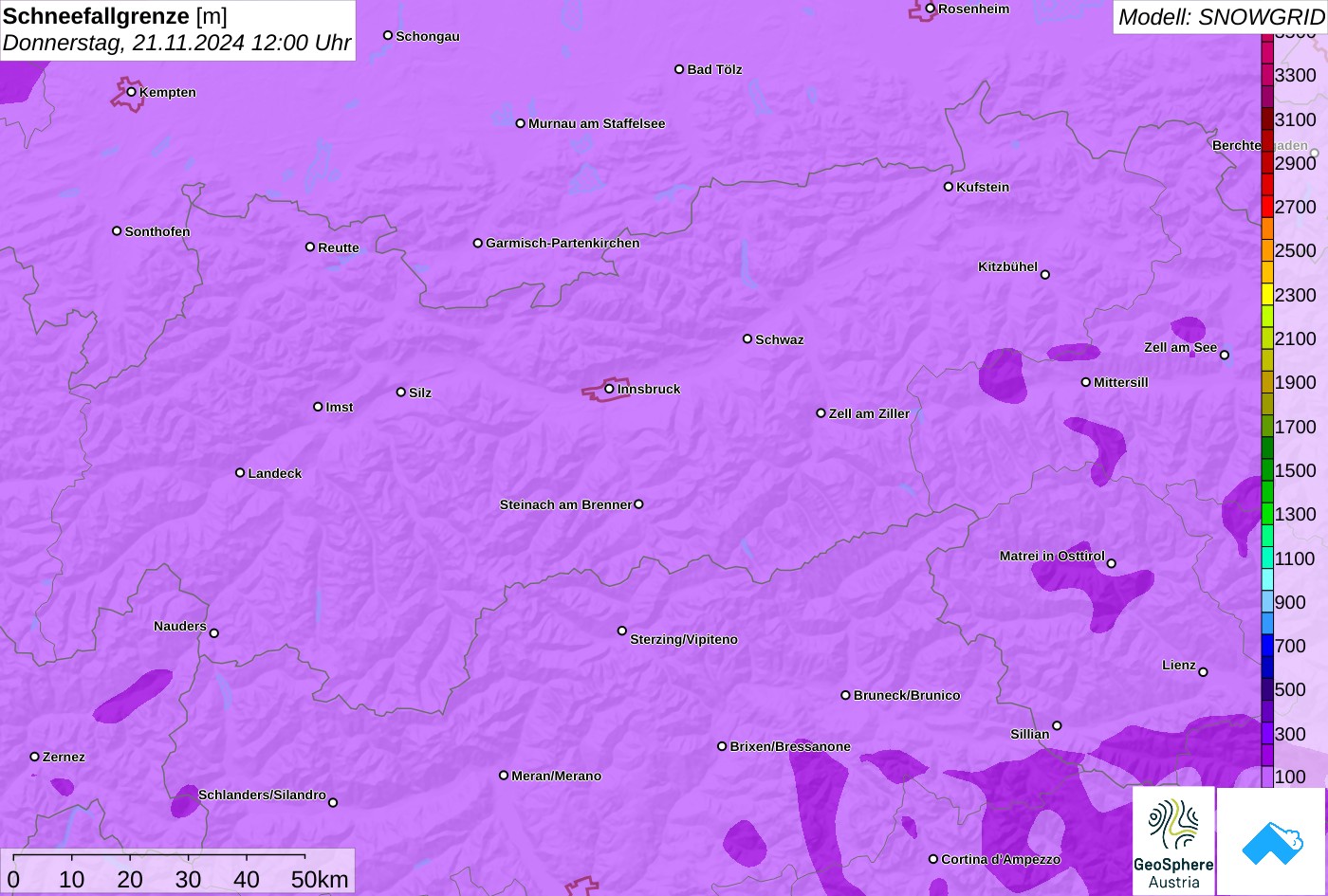This screenshot has width=1328, height=896.
Task: Select the Steinach am Brenner marker dot
Action: pos(638,504)
